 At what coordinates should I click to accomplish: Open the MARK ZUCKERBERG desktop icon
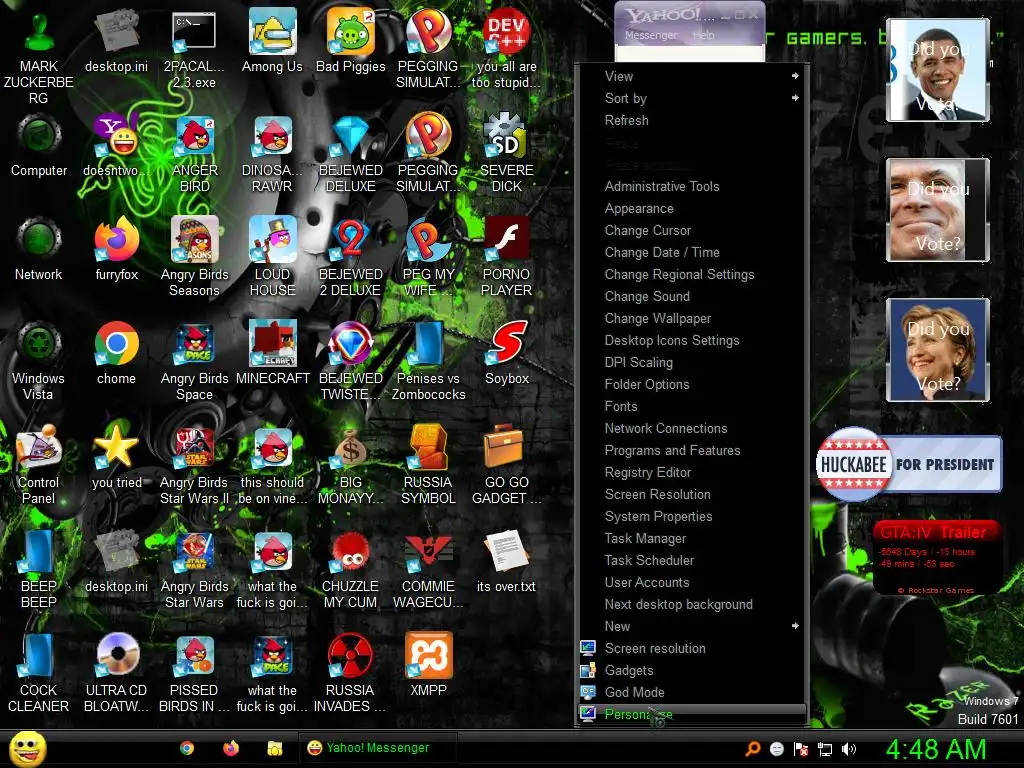coord(39,56)
